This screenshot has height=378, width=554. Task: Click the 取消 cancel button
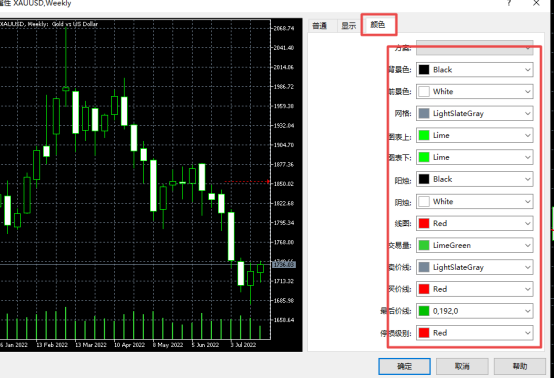(x=462, y=366)
